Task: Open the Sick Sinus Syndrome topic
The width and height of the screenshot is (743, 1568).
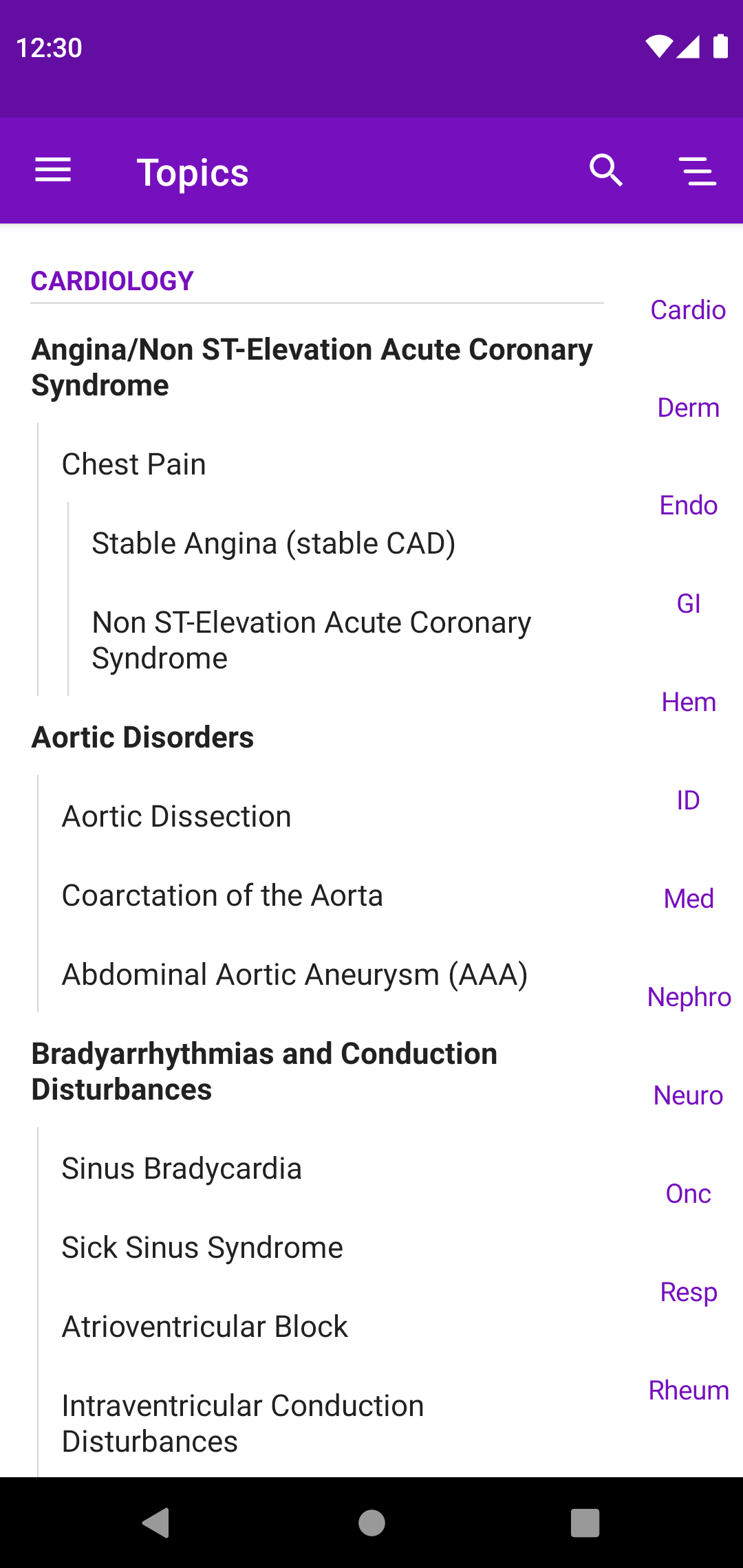Action: (x=202, y=1248)
